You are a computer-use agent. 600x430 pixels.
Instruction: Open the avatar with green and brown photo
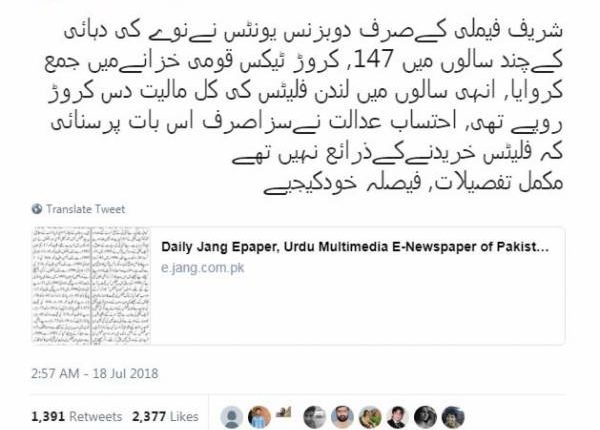click(370, 417)
